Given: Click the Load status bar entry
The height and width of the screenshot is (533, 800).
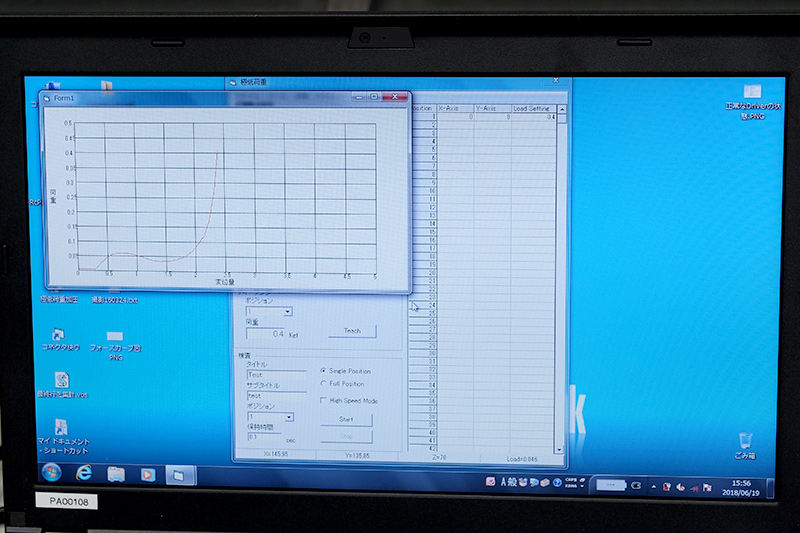Looking at the screenshot, I should point(522,459).
